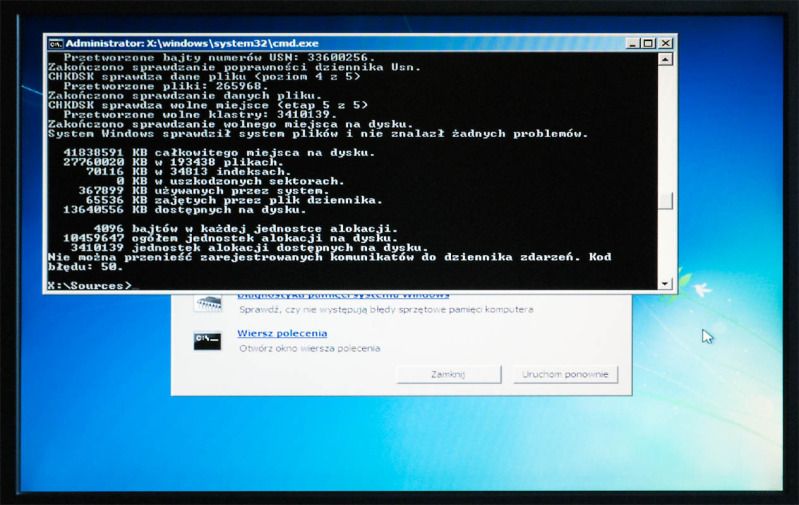The width and height of the screenshot is (799, 505).
Task: Click the cmd window scrollbar thumb
Action: [665, 200]
